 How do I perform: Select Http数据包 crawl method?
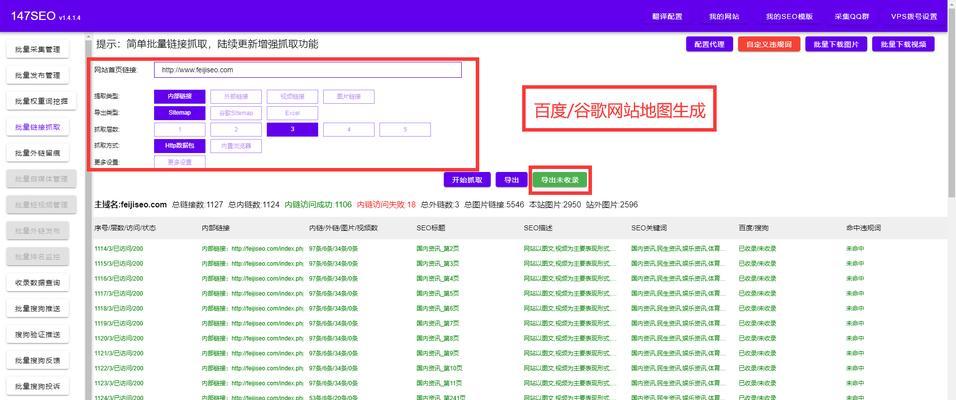coord(180,146)
